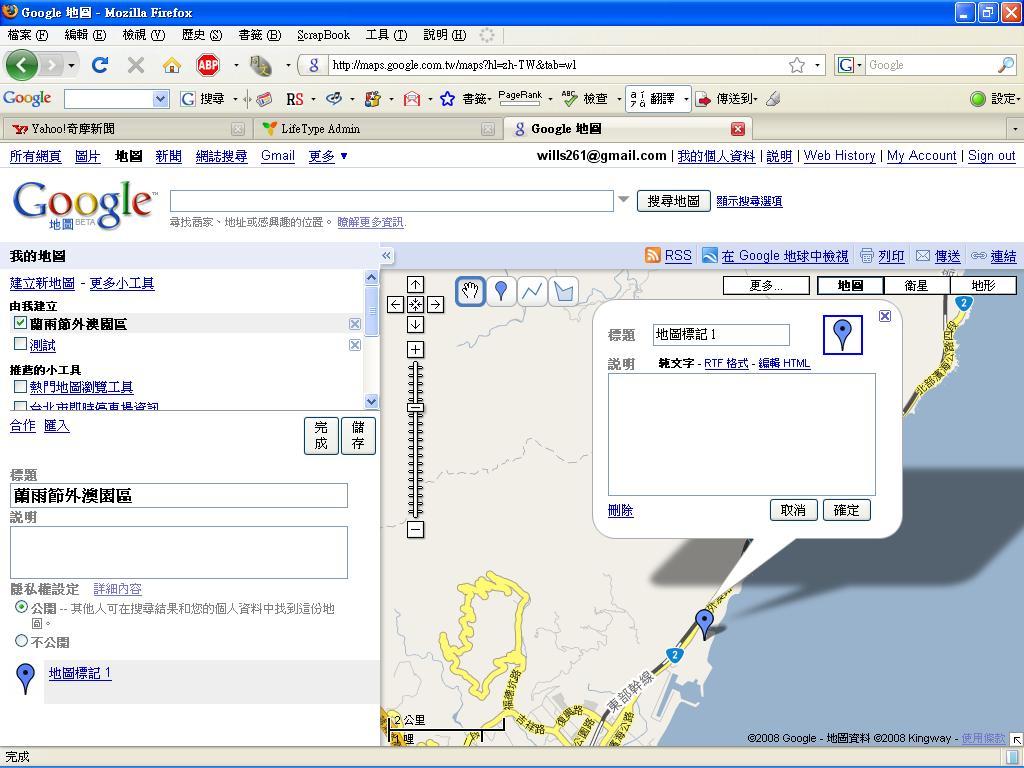Close the Google 地圖 tab
The image size is (1024, 768).
coord(738,129)
